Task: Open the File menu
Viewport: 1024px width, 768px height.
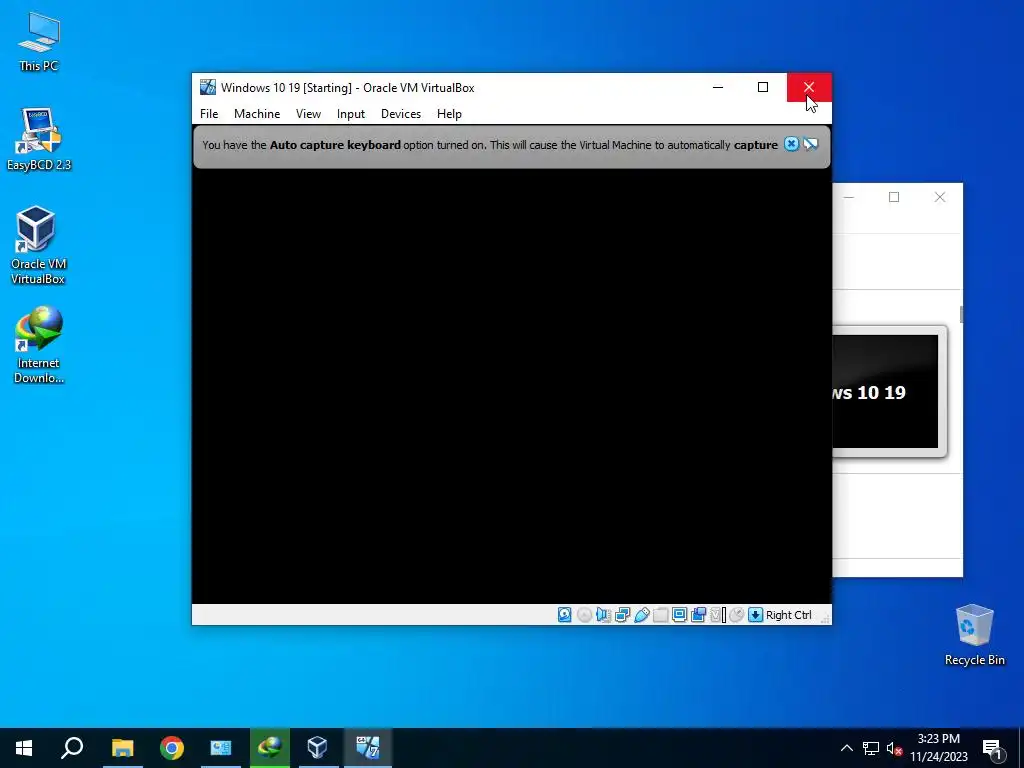Action: (209, 114)
